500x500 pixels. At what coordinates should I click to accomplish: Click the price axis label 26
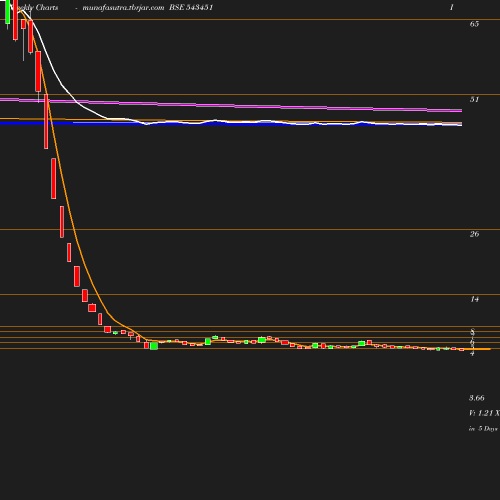(x=474, y=234)
